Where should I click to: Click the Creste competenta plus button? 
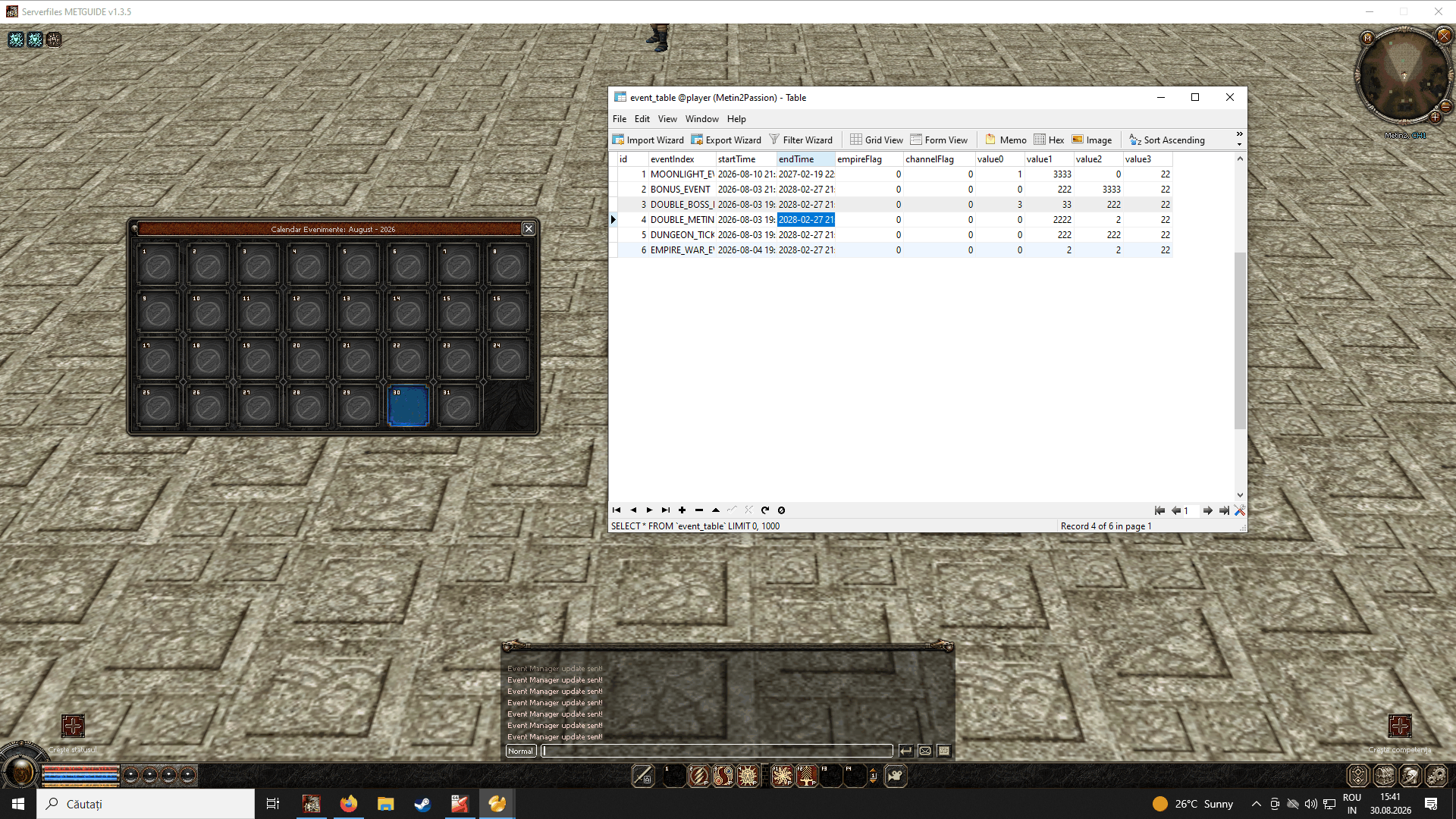(x=1400, y=726)
